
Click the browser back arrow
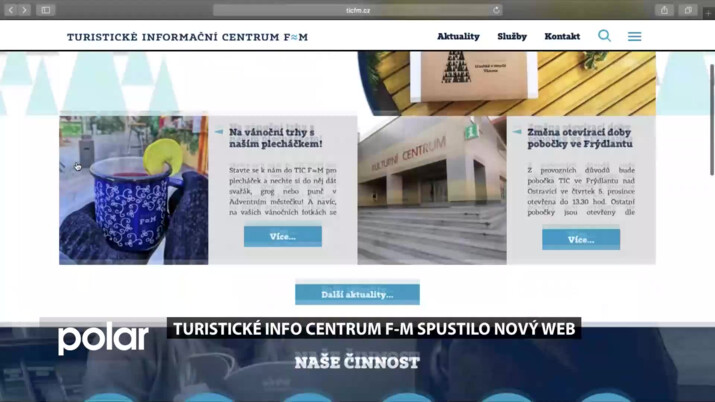(x=11, y=10)
